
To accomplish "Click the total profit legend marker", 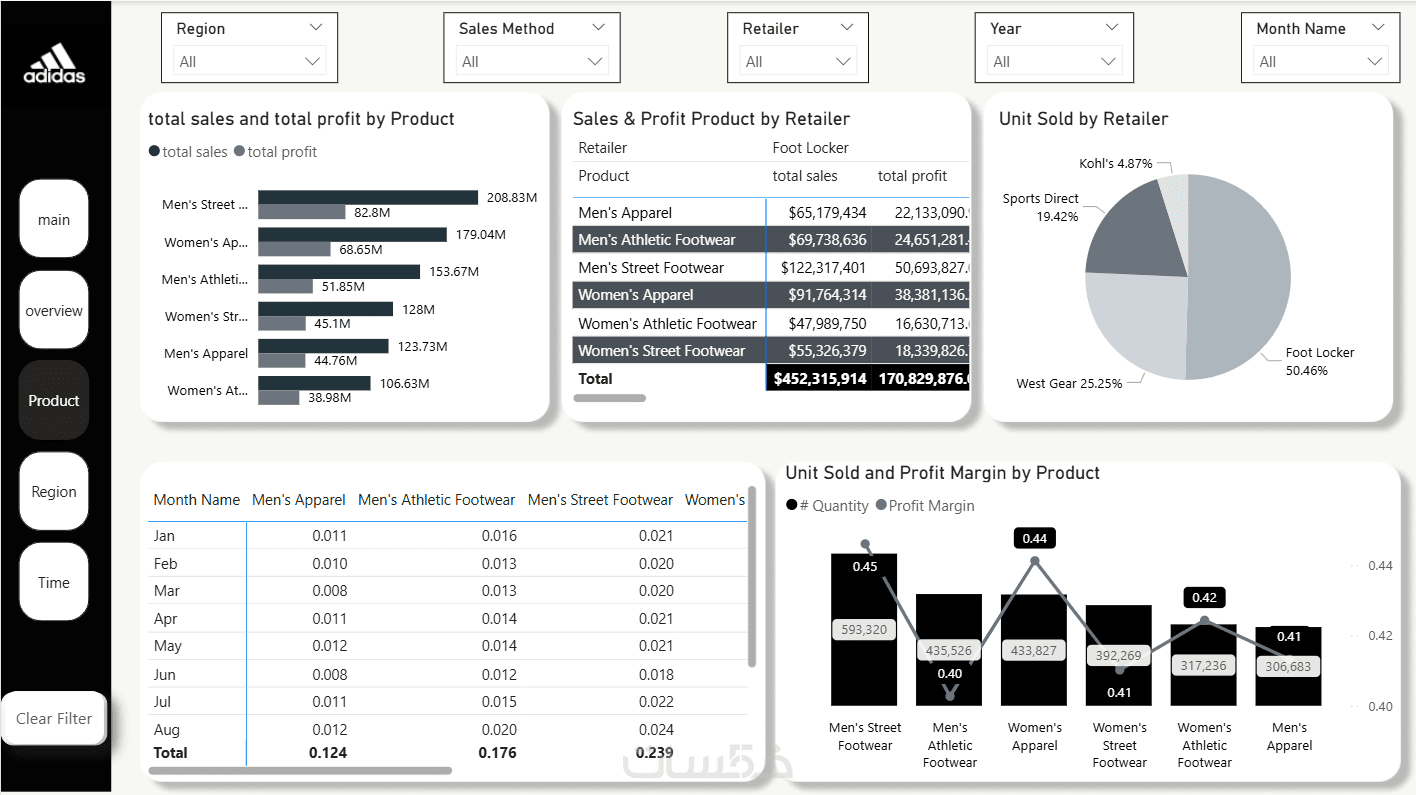I will tap(239, 152).
